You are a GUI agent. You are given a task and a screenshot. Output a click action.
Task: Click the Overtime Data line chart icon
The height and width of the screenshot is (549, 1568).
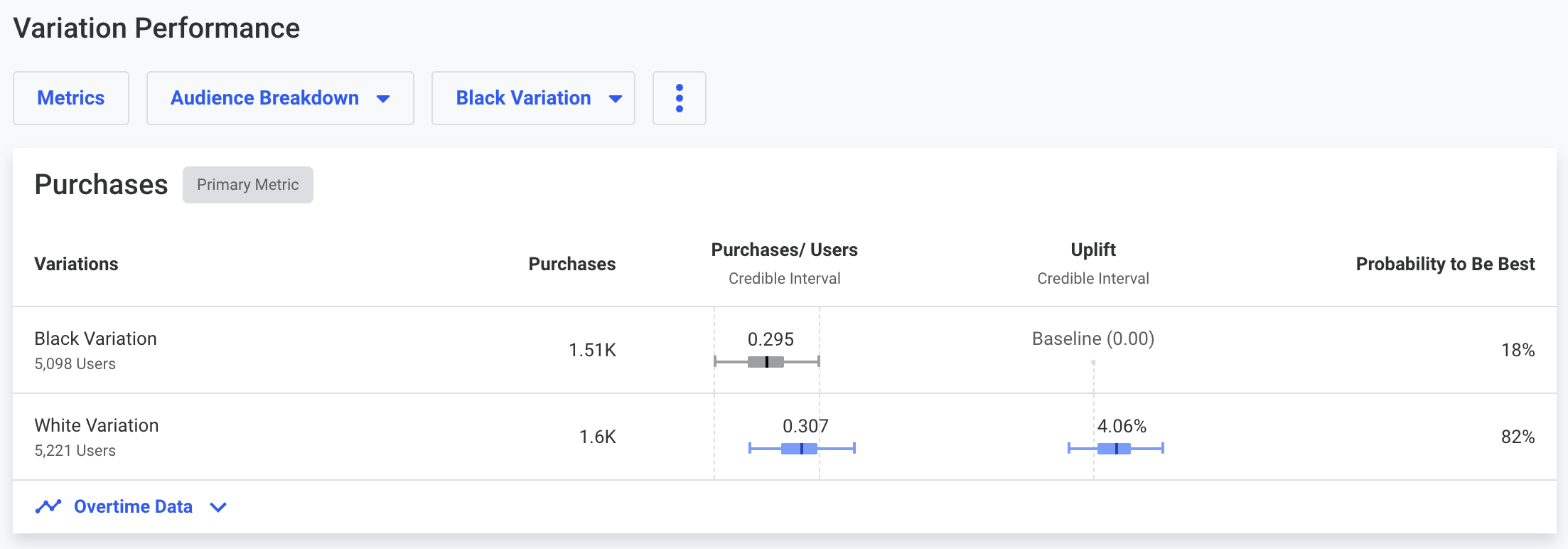pyautogui.click(x=48, y=506)
